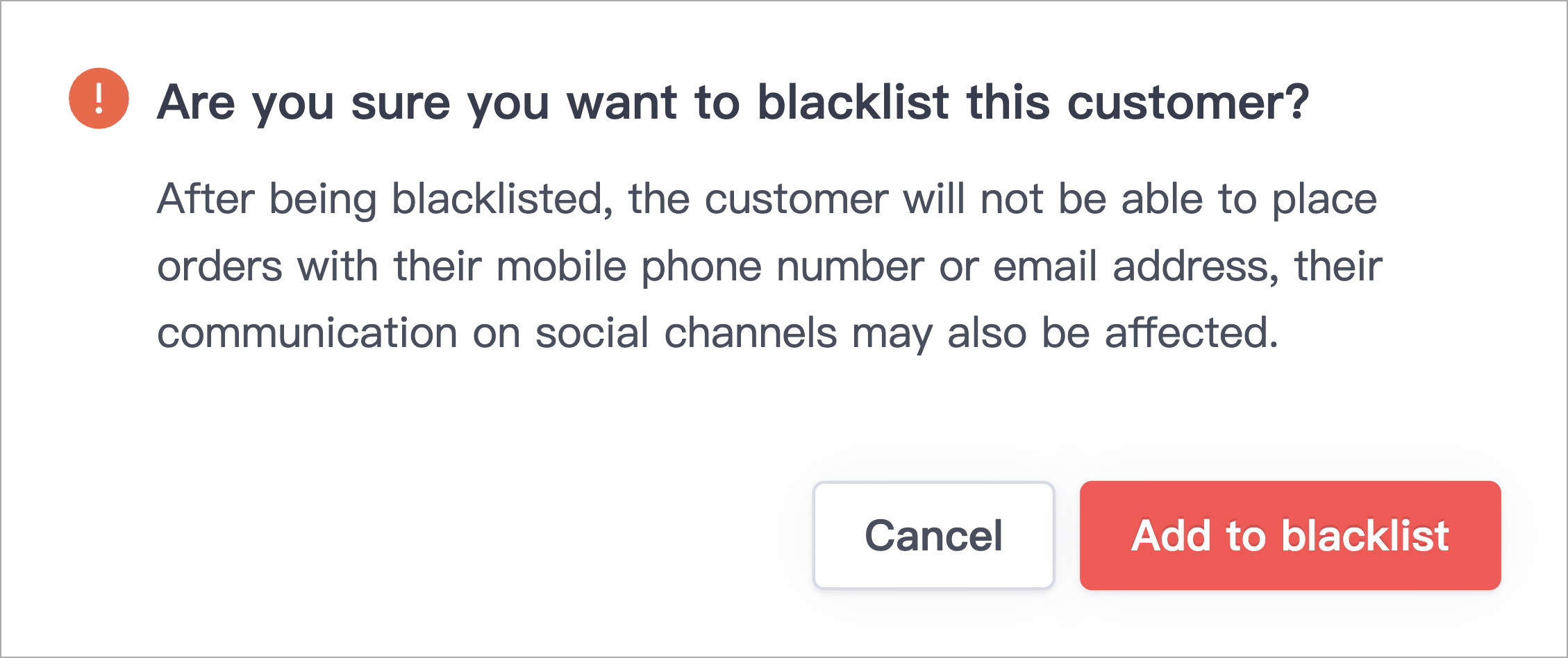Click the word 'communication' in the last line
The image size is (1568, 658).
[307, 332]
